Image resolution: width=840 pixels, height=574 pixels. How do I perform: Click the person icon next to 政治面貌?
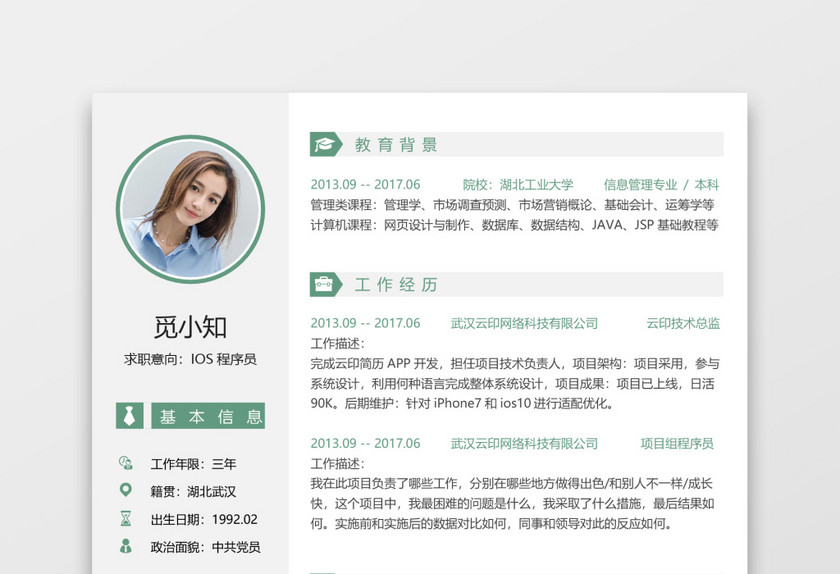pyautogui.click(x=125, y=546)
